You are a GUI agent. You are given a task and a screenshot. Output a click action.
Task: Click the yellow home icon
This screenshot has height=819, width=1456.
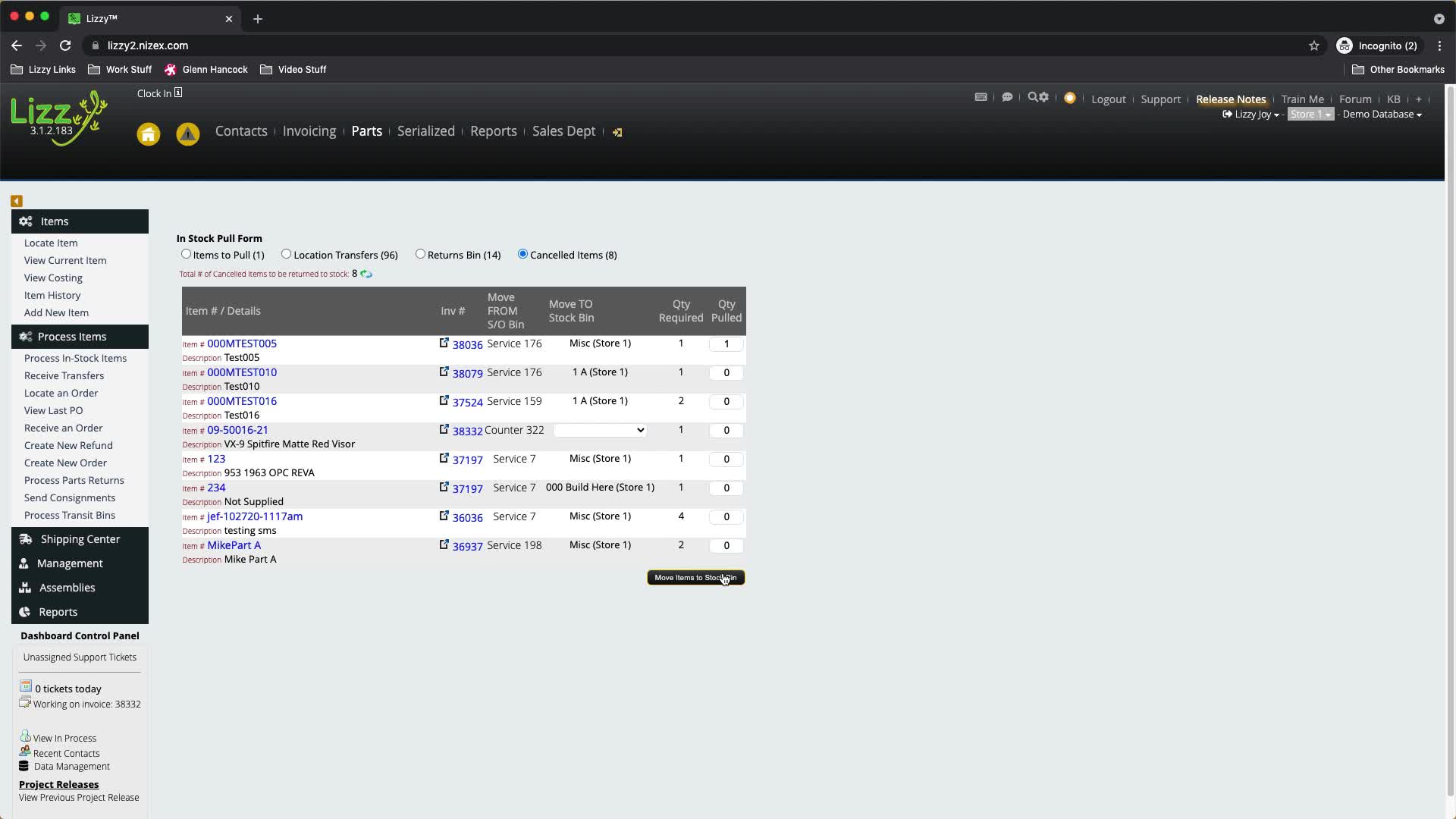(149, 134)
